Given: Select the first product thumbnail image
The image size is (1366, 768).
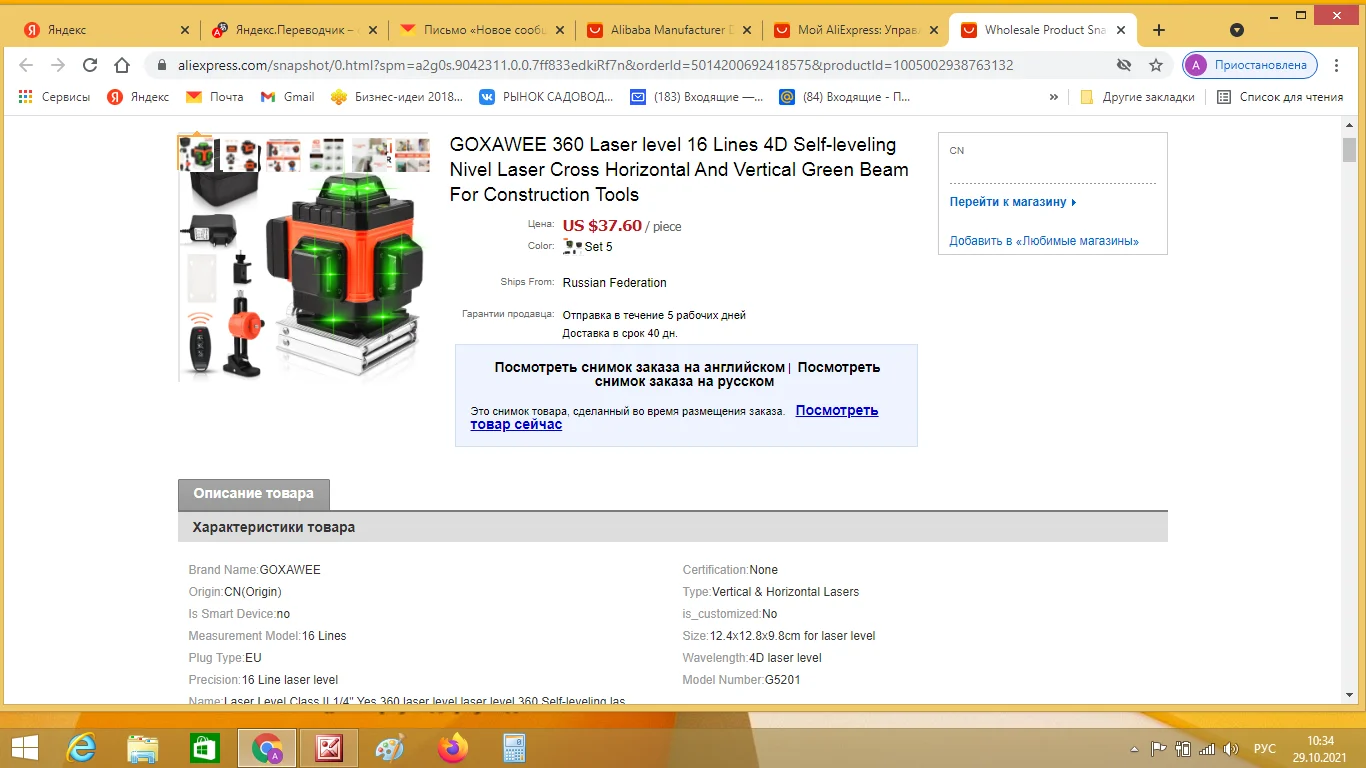Looking at the screenshot, I should 195,152.
